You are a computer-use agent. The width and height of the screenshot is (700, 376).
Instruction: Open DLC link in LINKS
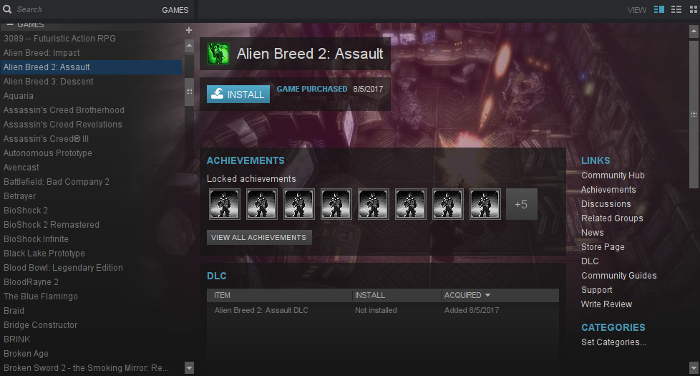click(x=590, y=261)
